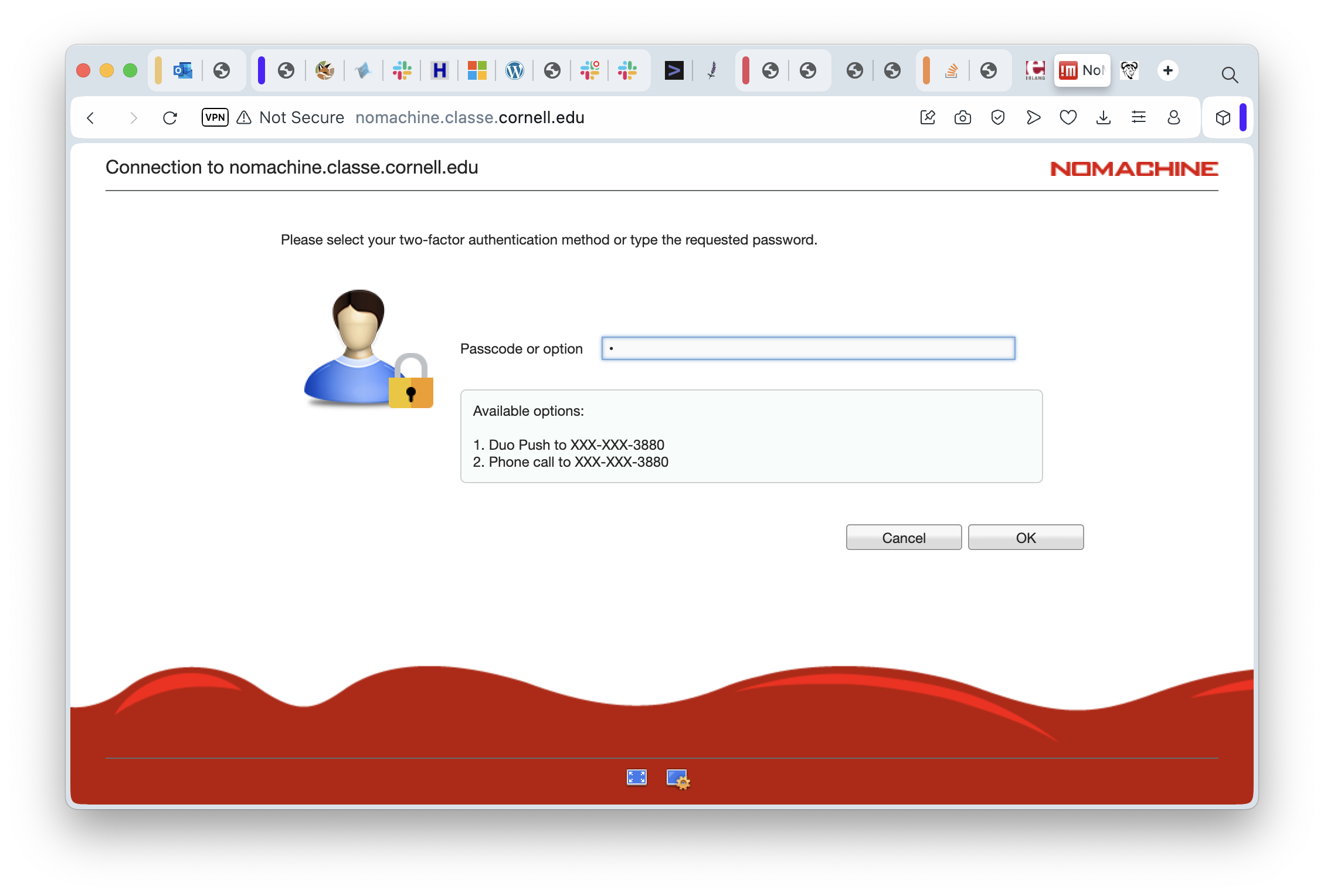Switch to the Outlook tab
The image size is (1324, 896).
(183, 71)
